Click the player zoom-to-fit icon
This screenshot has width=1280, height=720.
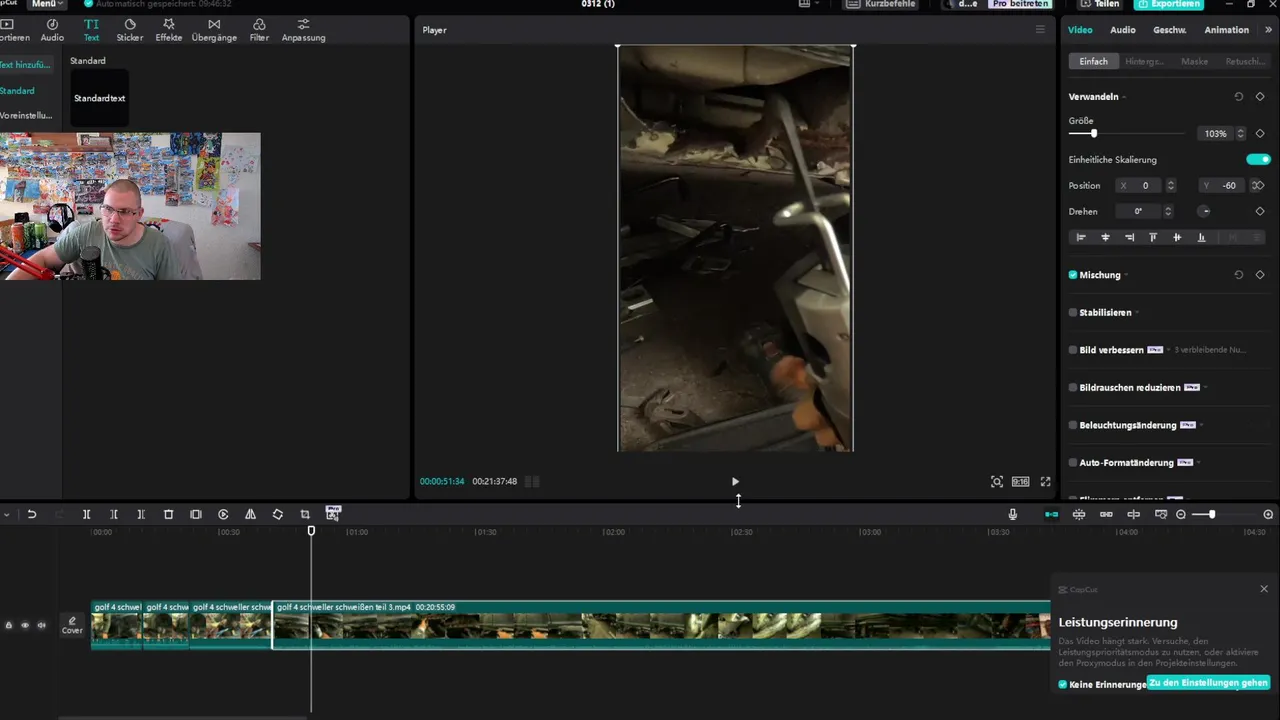[997, 481]
